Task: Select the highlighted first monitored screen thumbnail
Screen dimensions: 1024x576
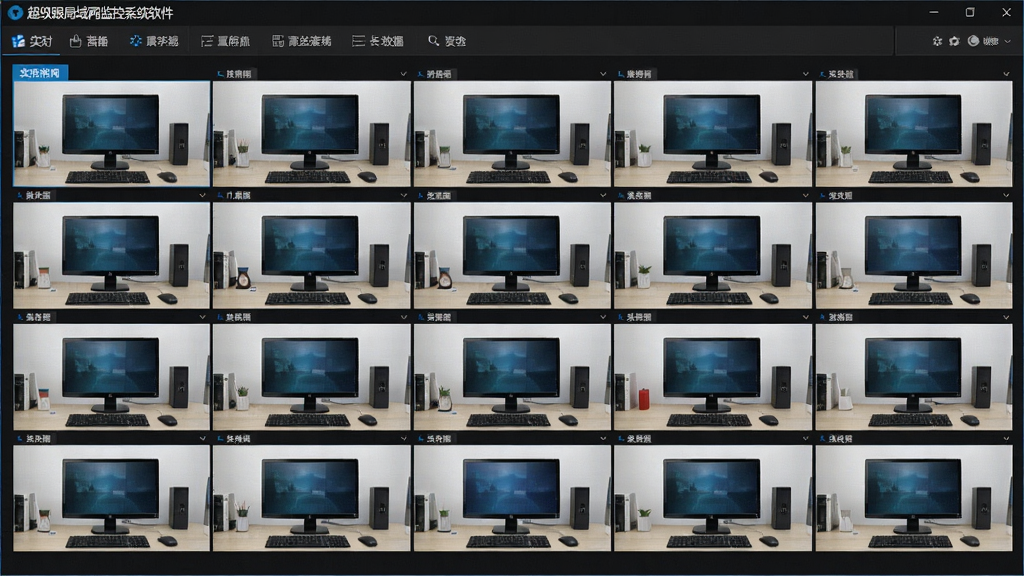Action: click(x=112, y=134)
